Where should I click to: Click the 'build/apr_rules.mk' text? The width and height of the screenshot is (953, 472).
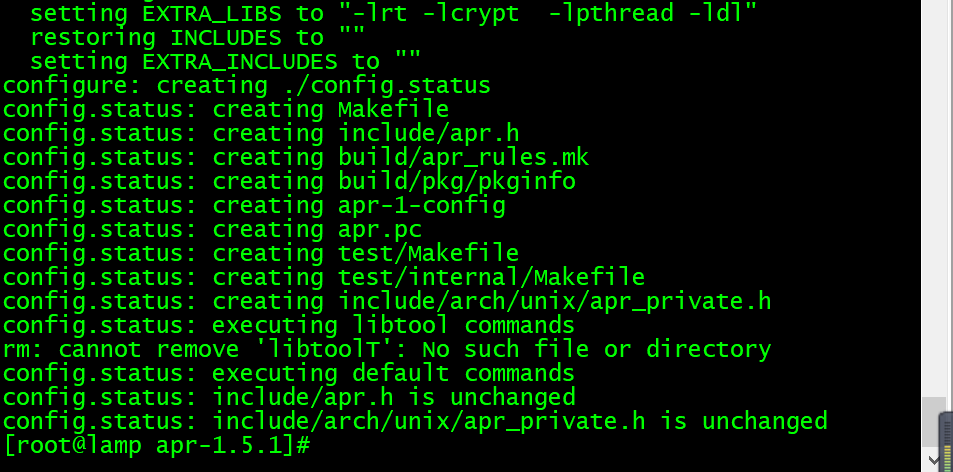click(464, 157)
